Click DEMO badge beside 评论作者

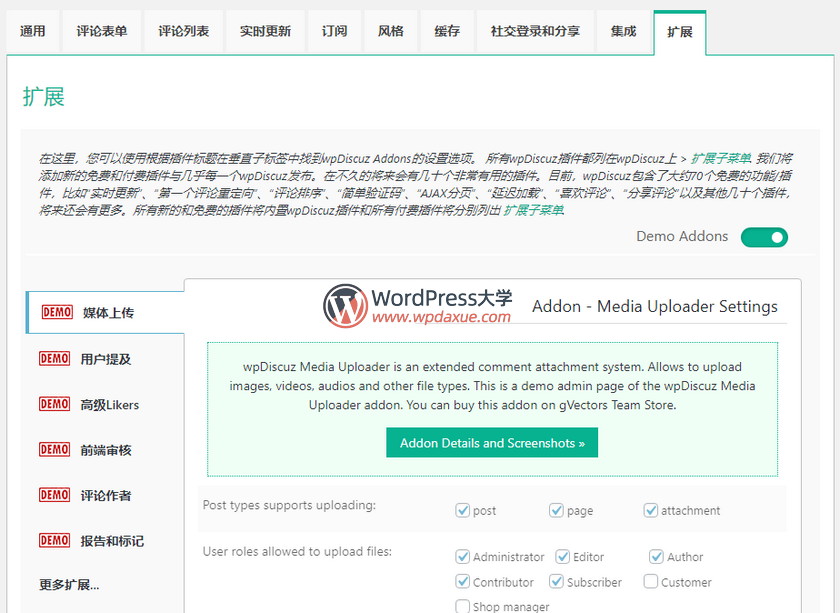(x=54, y=495)
